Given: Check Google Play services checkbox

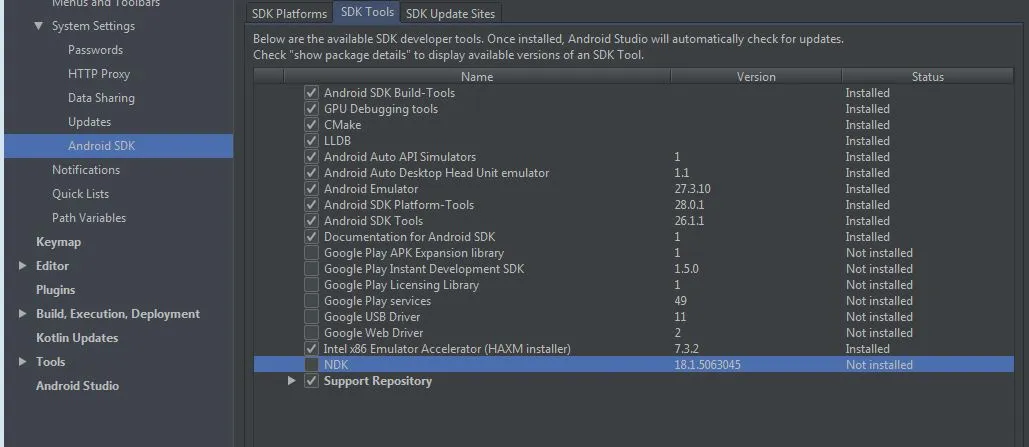Looking at the screenshot, I should (311, 301).
